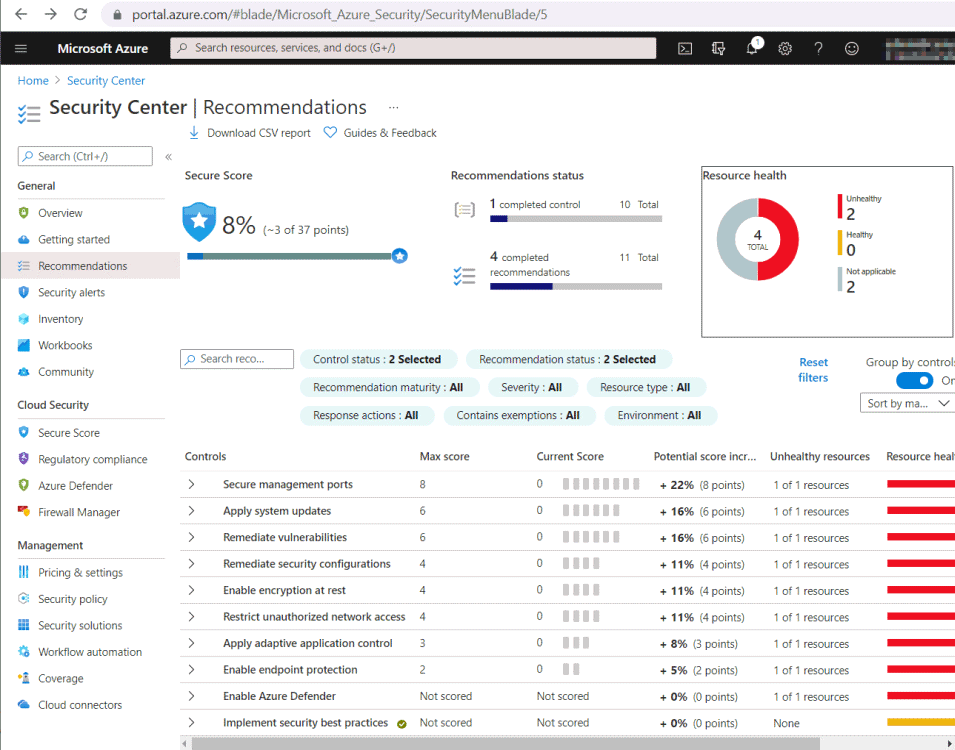Go to the Home breadcrumb link
The width and height of the screenshot is (955, 750).
(33, 80)
